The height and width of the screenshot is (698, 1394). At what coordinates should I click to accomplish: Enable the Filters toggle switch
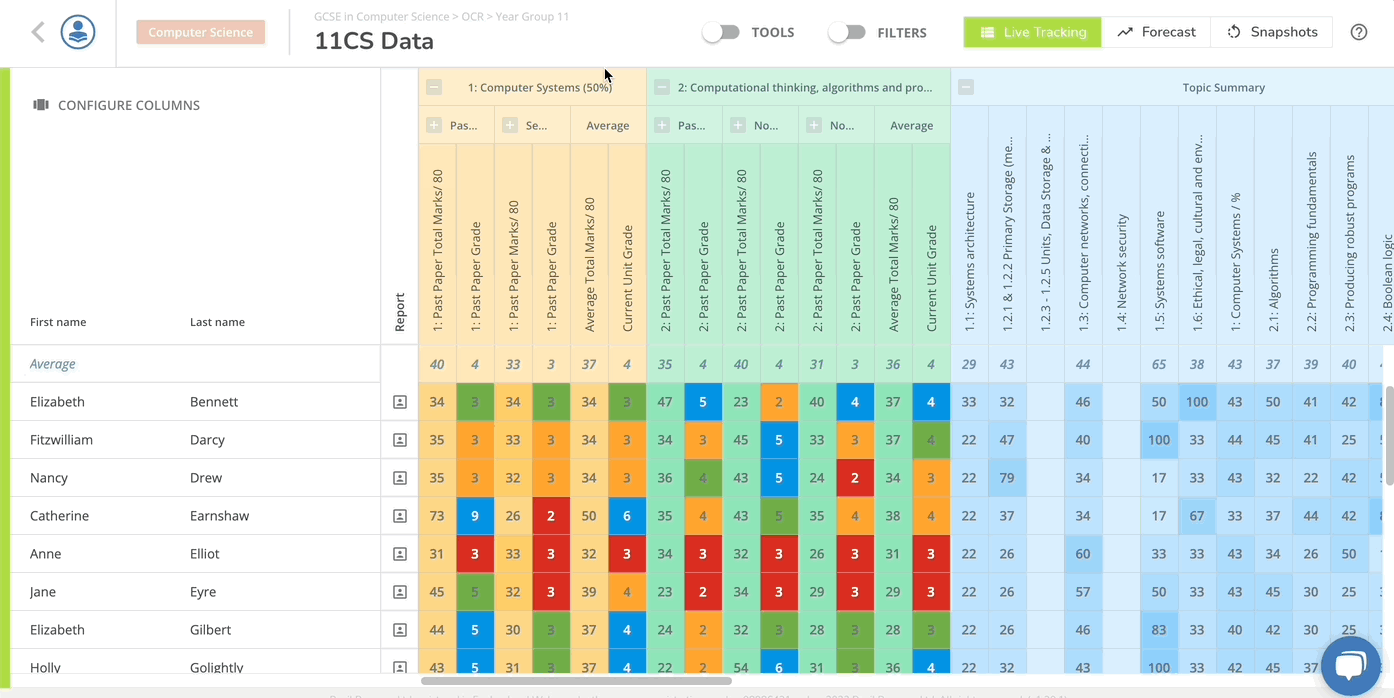[847, 32]
